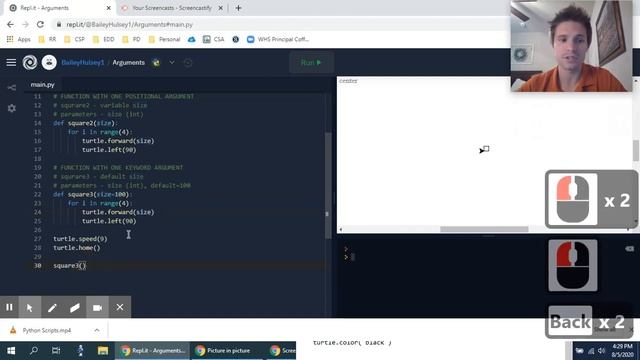Viewport: 640px width, 360px height.
Task: Open the CSP bookmarks folder
Action: coord(75,39)
